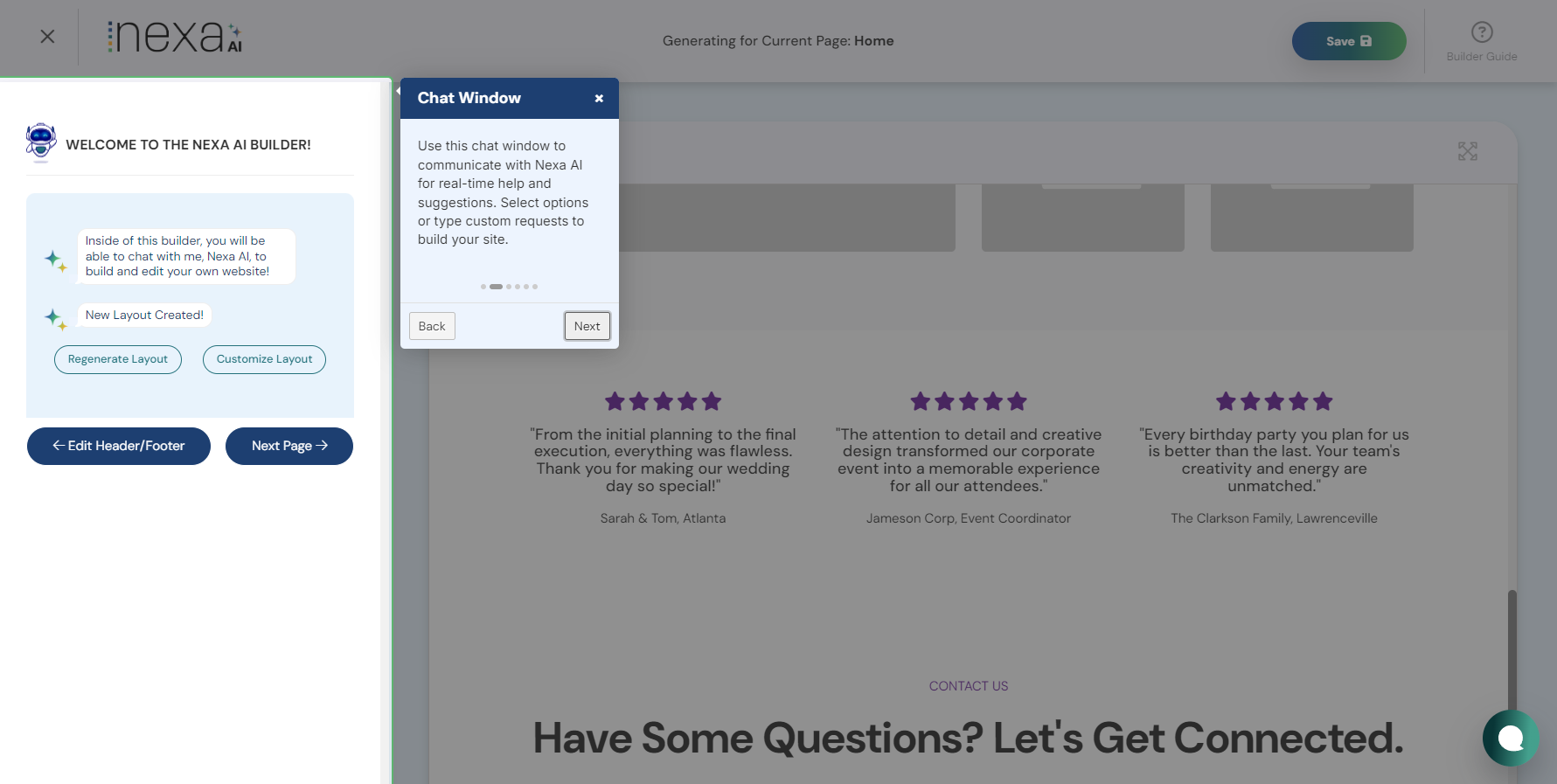This screenshot has height=784, width=1557.
Task: Open the floating chat bubble icon
Action: tap(1511, 739)
